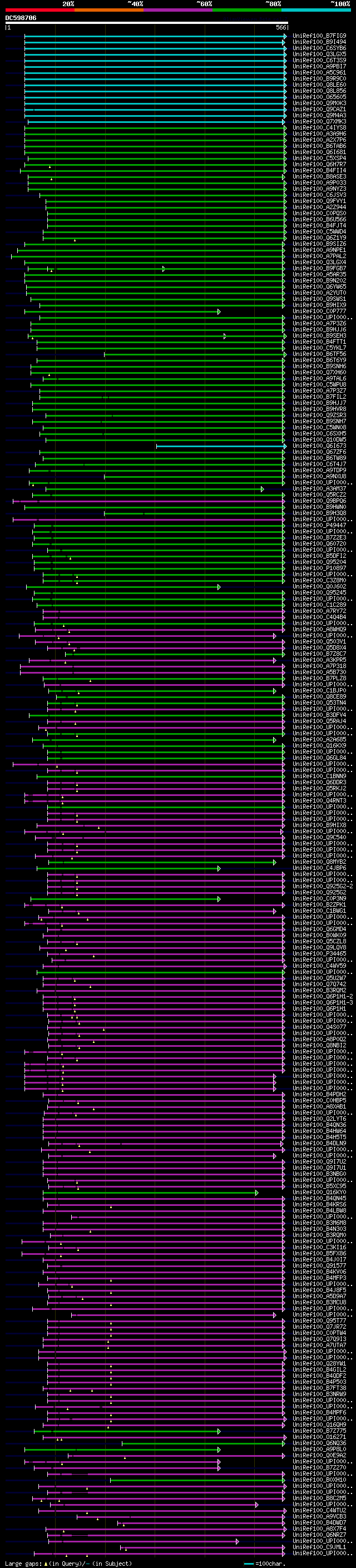Viewport: 356px width, 1568px height.
Task: Click the cyan alignment bar for Q6I673
Action: (221, 446)
